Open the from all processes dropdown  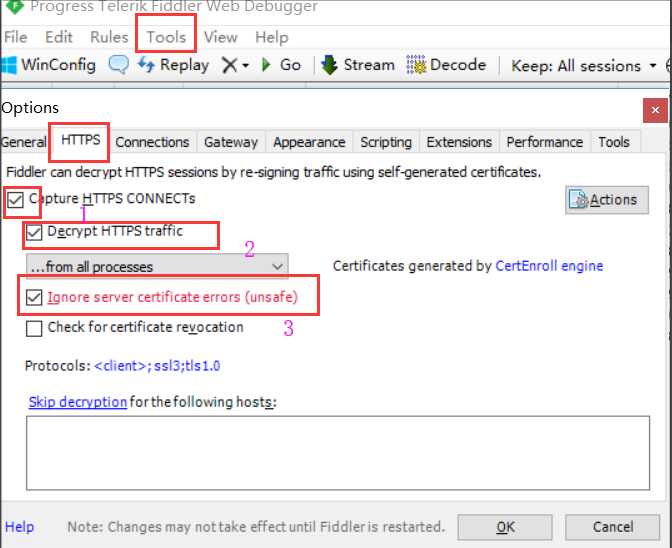pos(157,267)
